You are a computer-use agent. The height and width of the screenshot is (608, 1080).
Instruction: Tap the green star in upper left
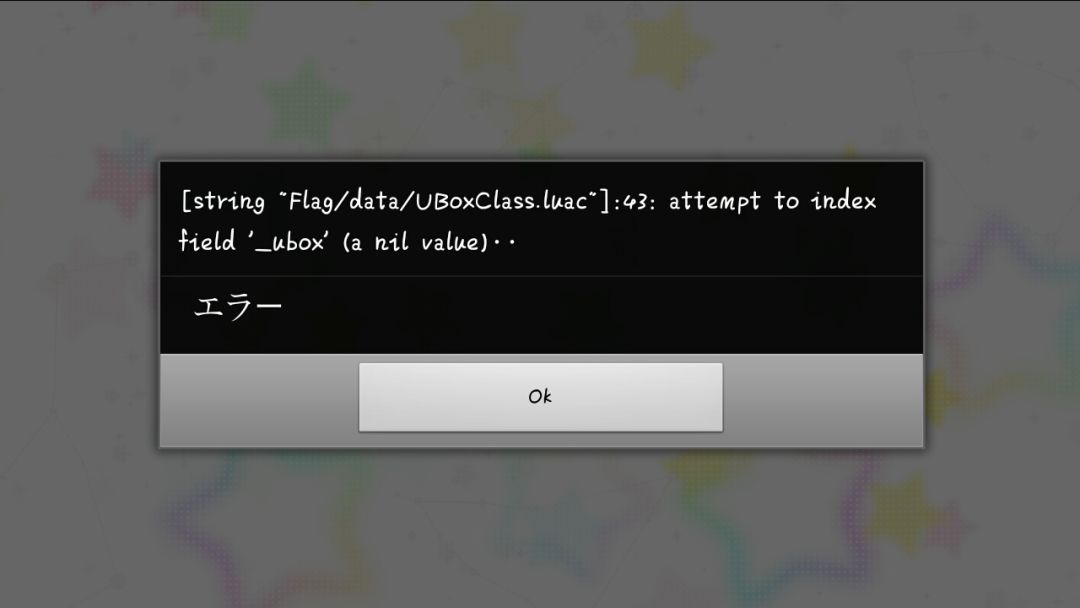[305, 105]
